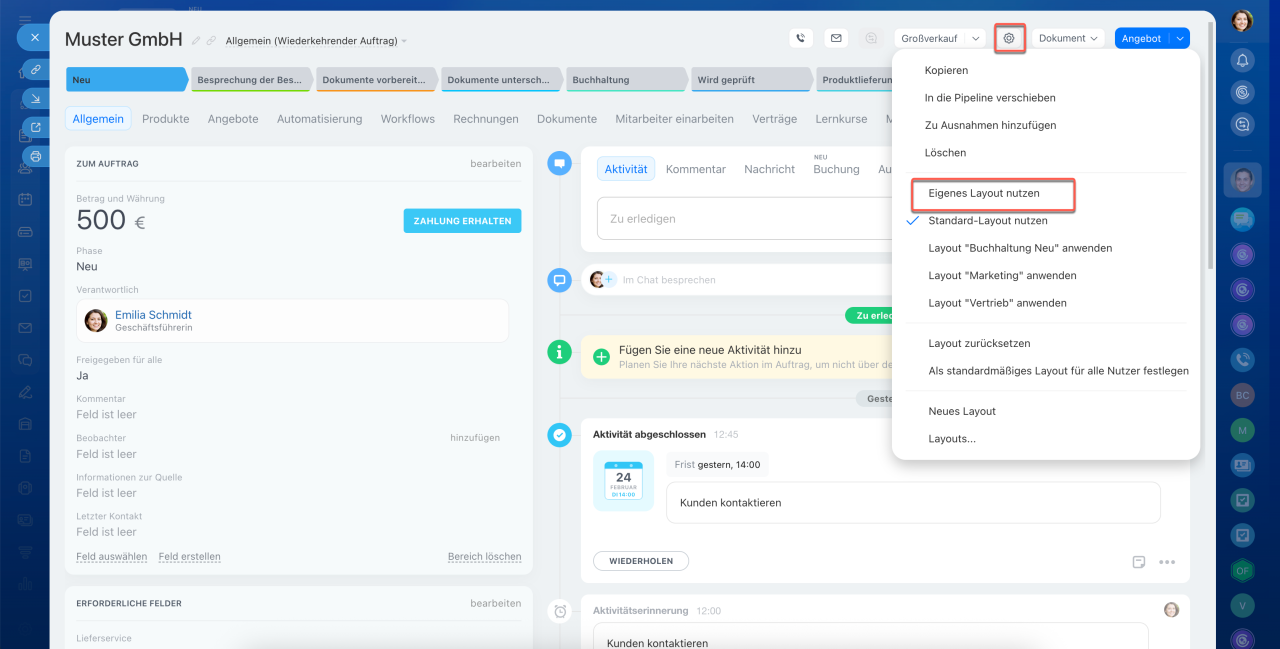Image resolution: width=1280 pixels, height=649 pixels.
Task: Click the phone call icon in header
Action: pyautogui.click(x=800, y=38)
